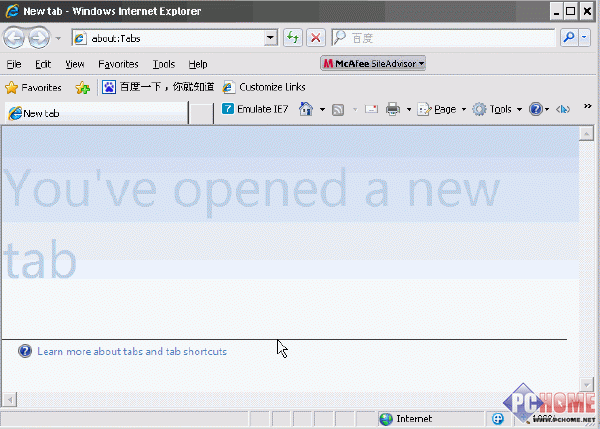Select the New tab tab
600x429 pixels.
click(96, 113)
